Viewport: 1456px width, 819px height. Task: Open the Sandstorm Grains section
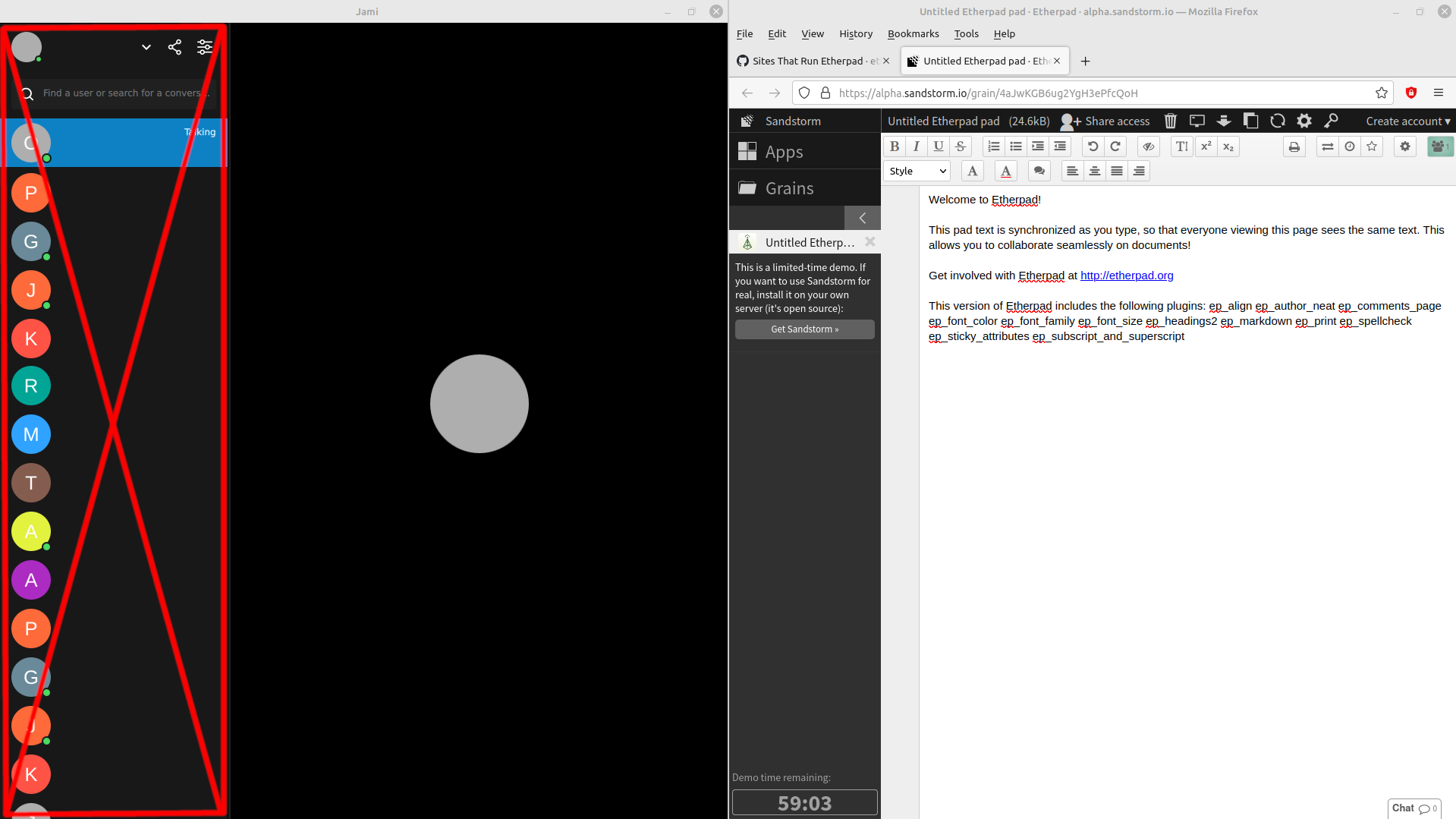point(804,188)
